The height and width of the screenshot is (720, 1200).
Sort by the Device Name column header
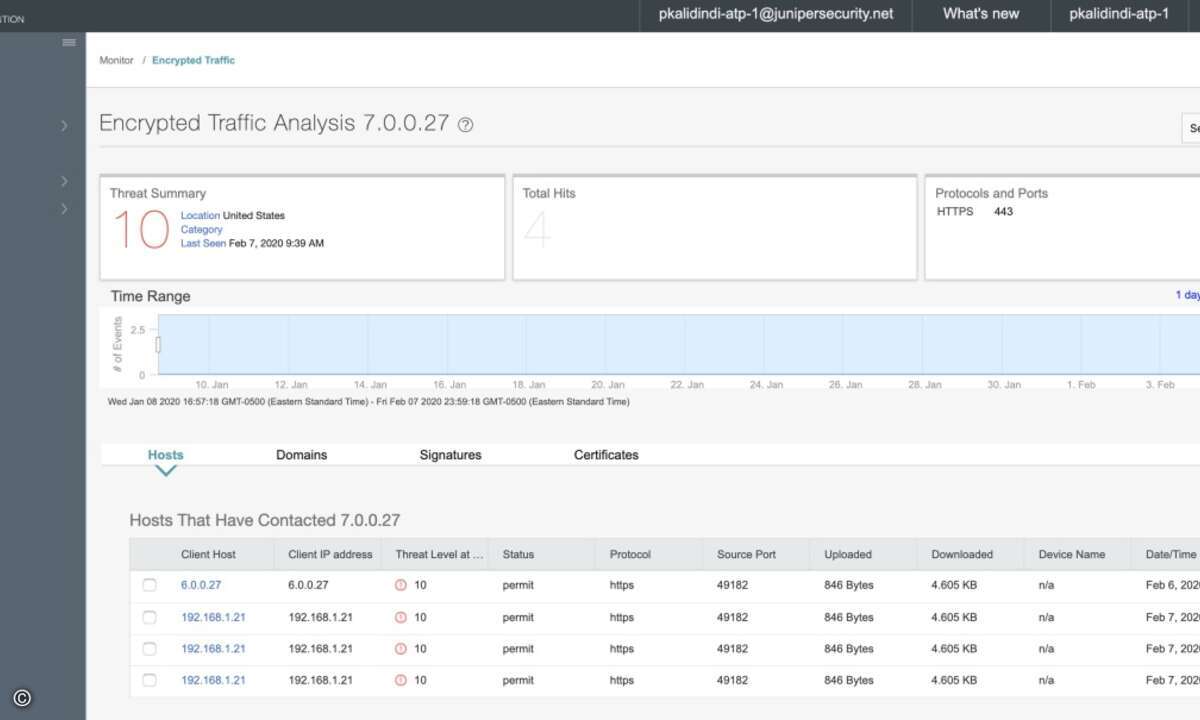pos(1072,554)
